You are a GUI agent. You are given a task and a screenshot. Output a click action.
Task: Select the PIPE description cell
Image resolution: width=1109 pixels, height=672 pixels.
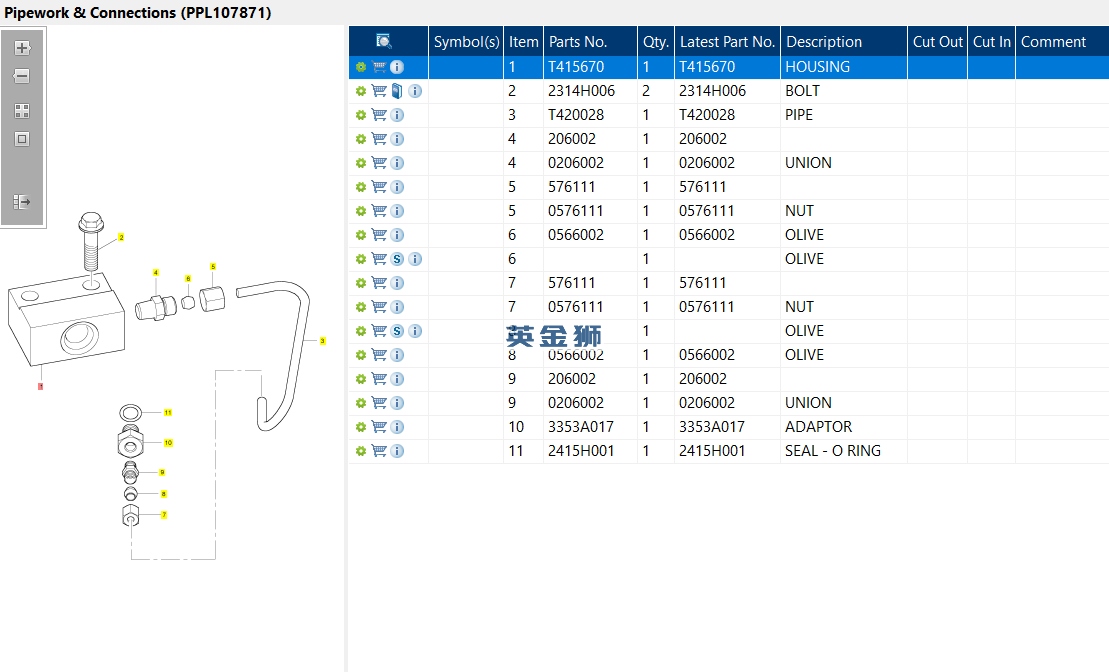pos(844,115)
